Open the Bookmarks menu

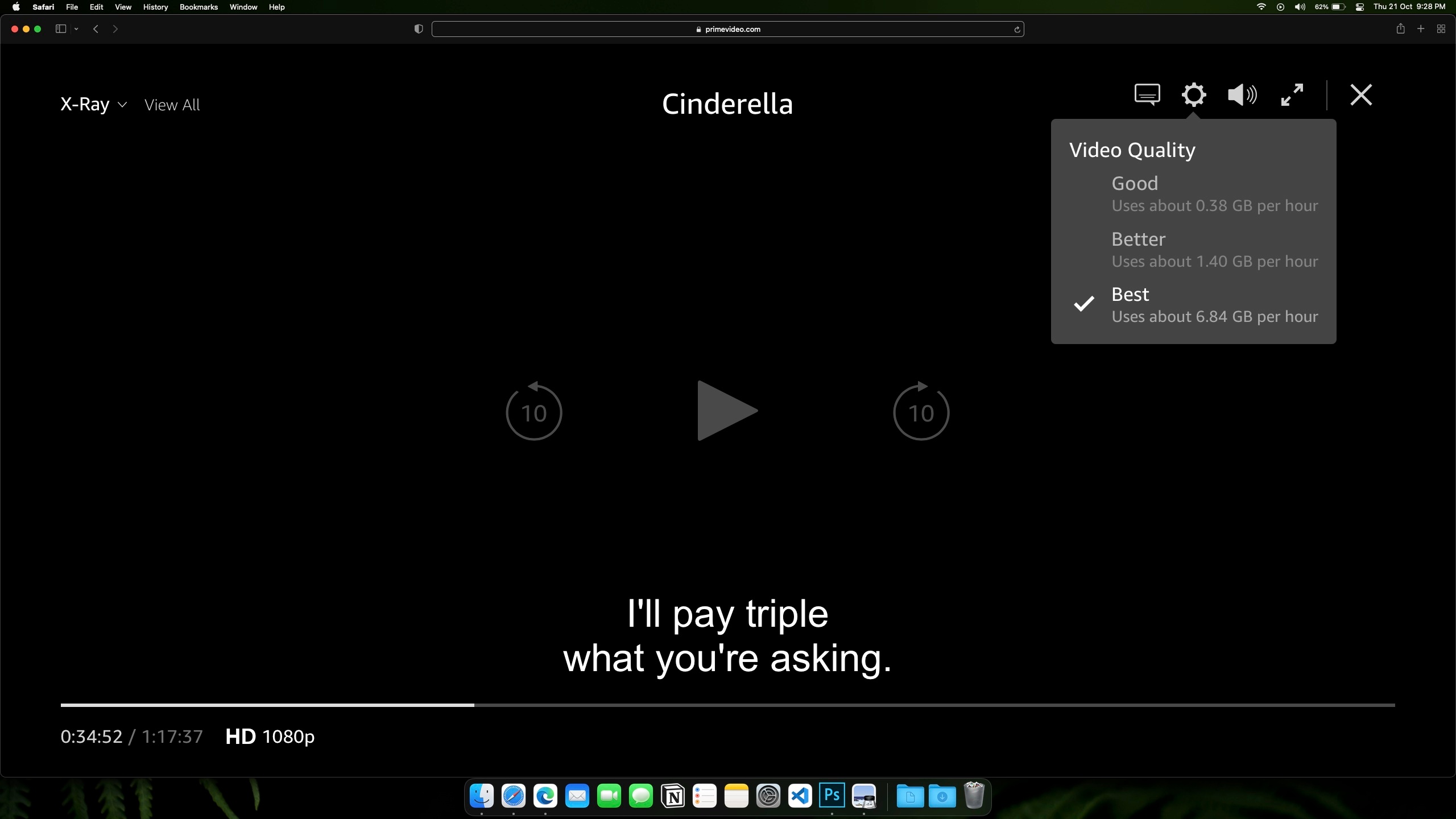(x=198, y=7)
